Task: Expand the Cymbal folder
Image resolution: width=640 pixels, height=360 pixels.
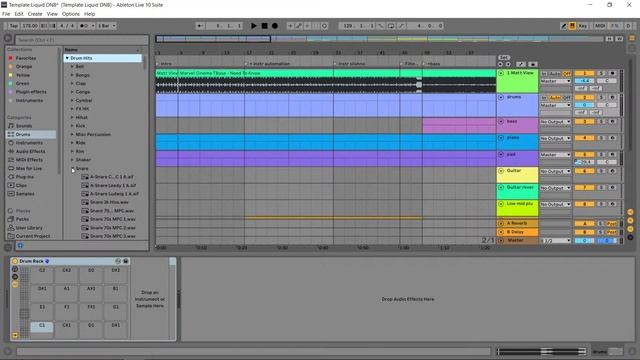Action: [x=72, y=100]
